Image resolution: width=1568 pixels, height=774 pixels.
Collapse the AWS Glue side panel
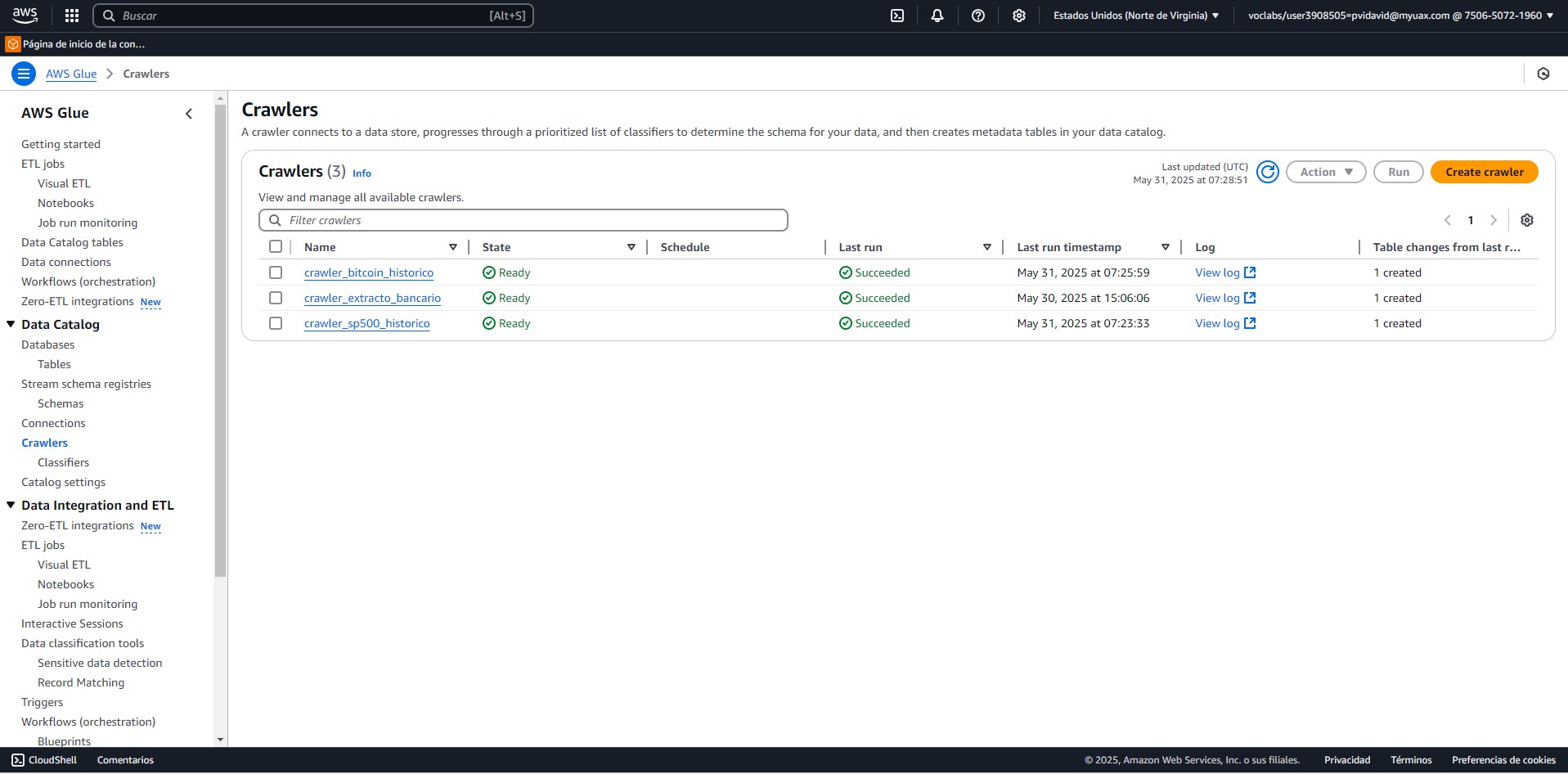(x=189, y=114)
